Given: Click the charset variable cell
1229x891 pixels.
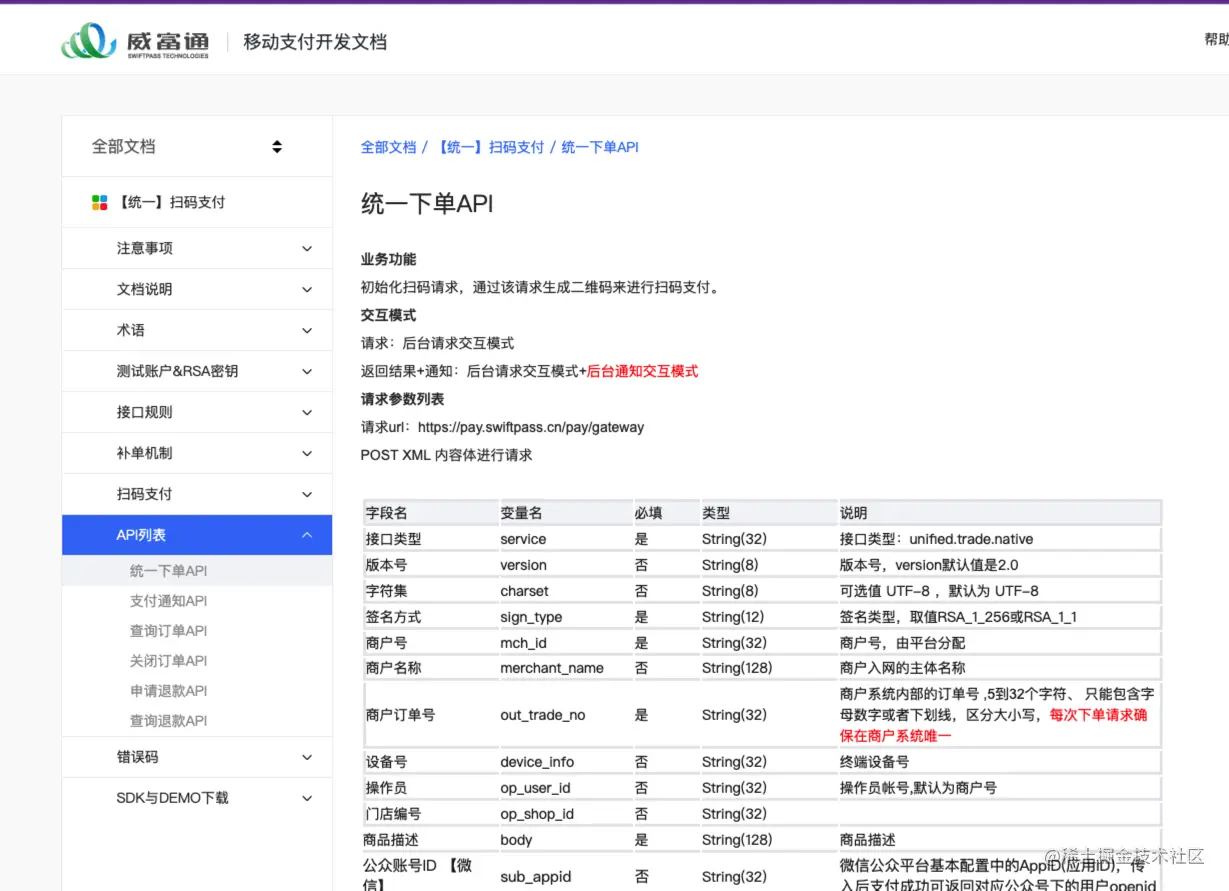Looking at the screenshot, I should [565, 591].
